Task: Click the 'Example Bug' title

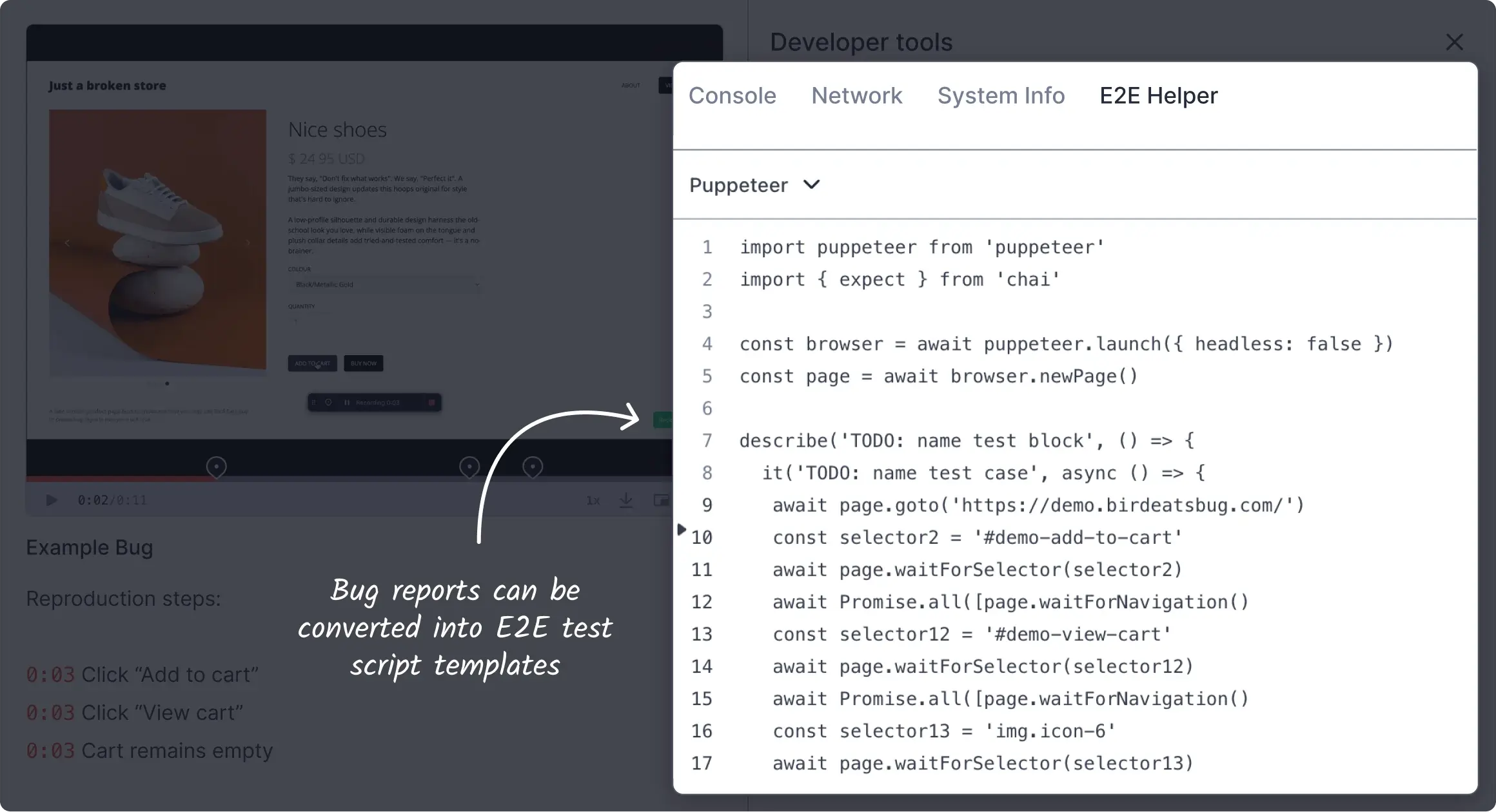Action: 90,548
